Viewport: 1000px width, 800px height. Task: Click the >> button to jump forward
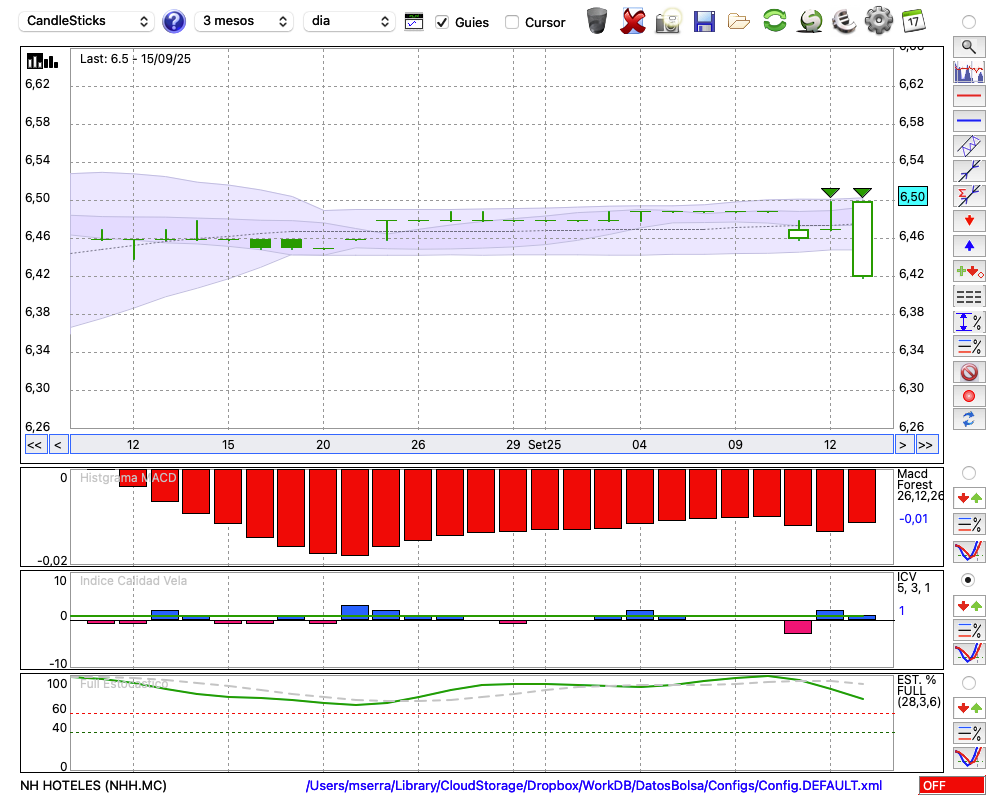click(927, 445)
